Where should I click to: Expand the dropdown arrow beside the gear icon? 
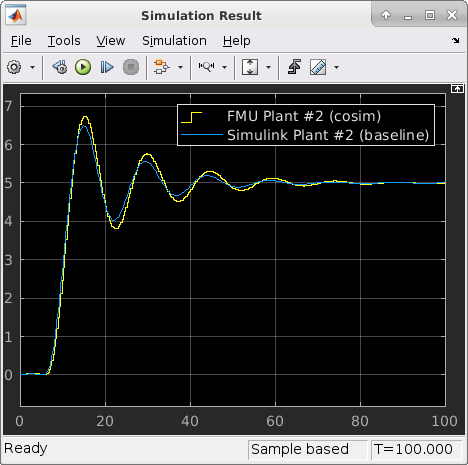click(x=32, y=68)
